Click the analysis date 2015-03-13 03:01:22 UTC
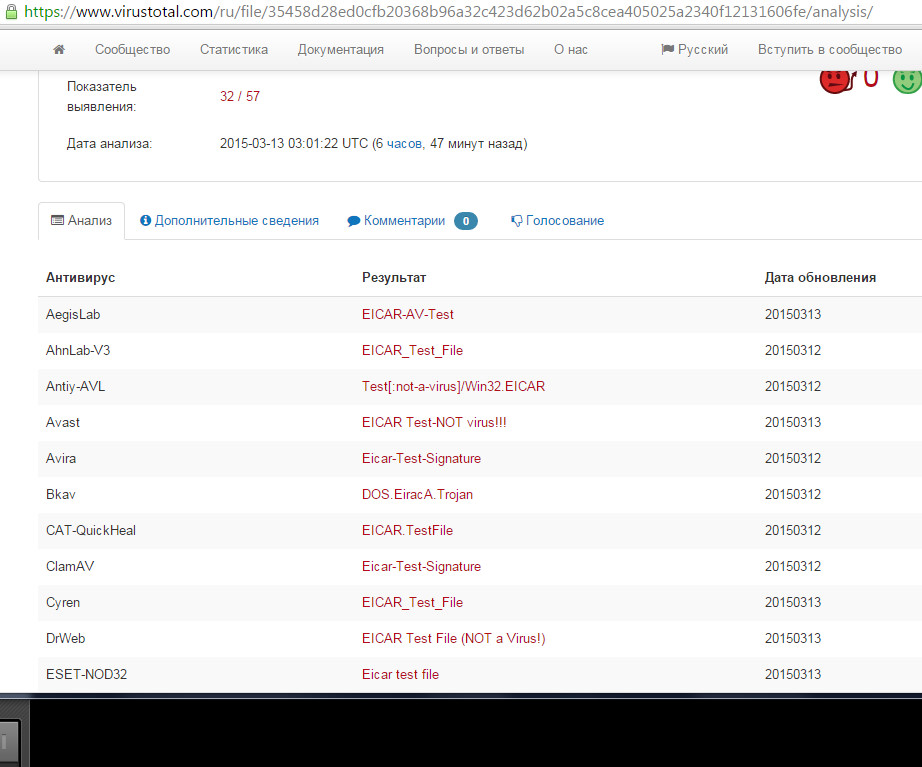 click(x=294, y=144)
